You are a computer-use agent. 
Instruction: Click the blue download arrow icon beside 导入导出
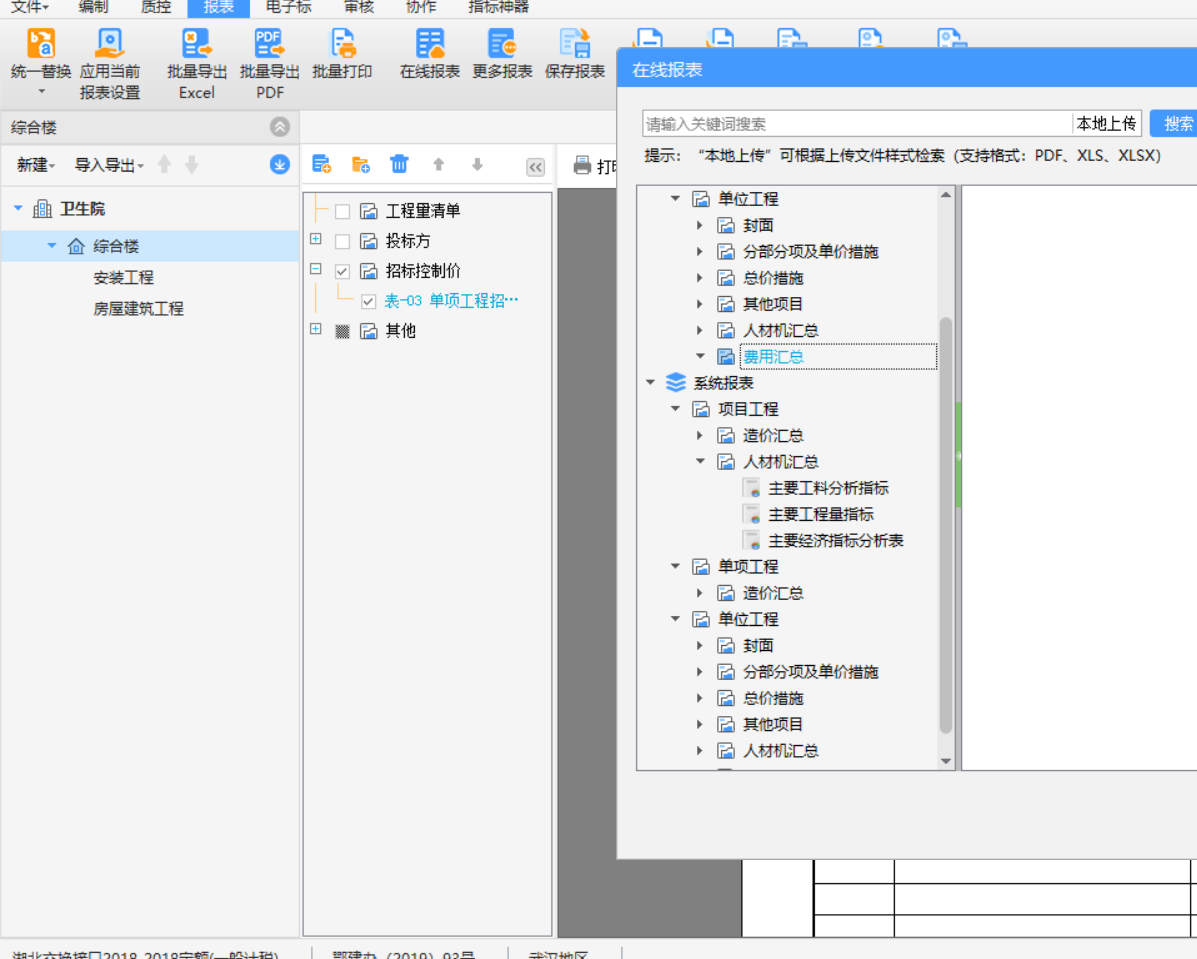pyautogui.click(x=280, y=164)
